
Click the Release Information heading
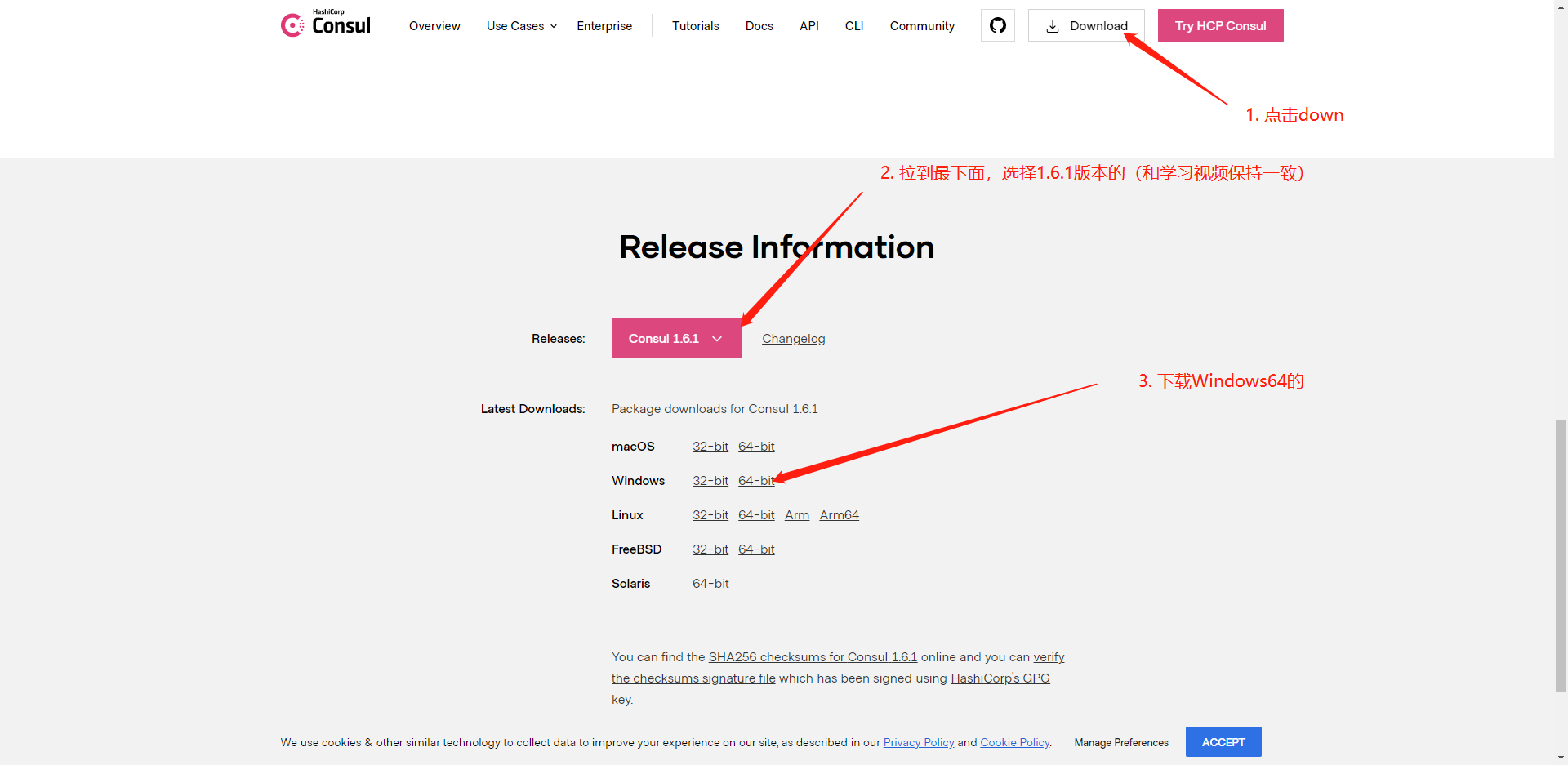pyautogui.click(x=777, y=247)
